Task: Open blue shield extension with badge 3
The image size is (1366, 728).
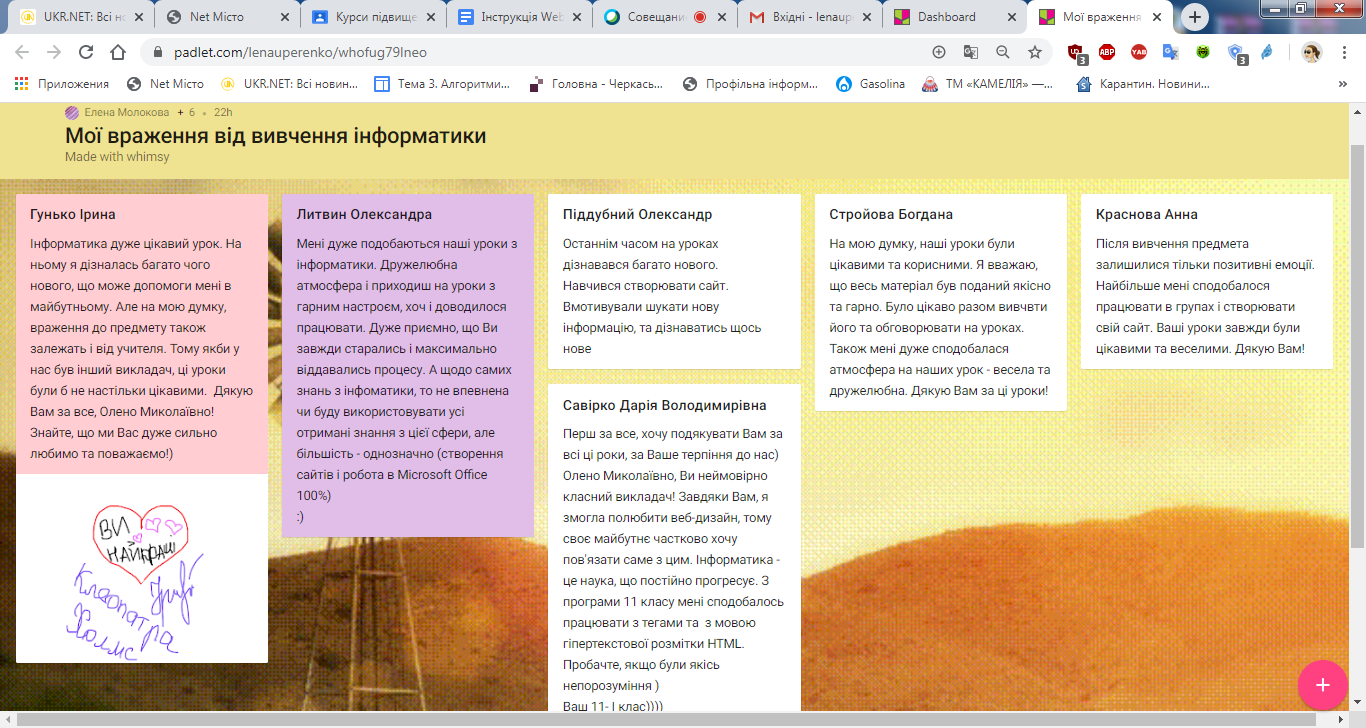Action: [1237, 53]
